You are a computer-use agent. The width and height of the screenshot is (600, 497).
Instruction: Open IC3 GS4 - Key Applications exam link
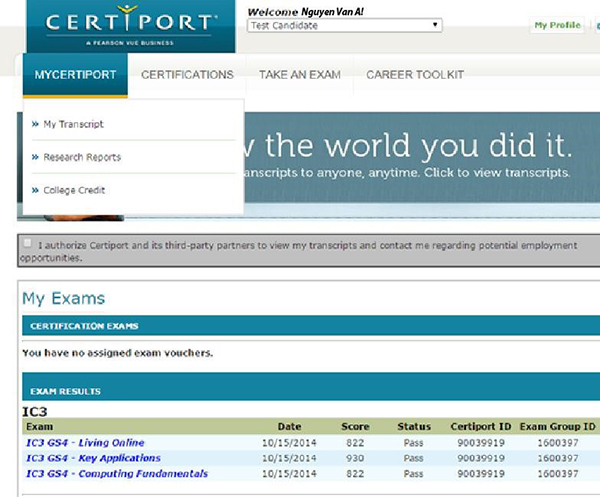click(93, 458)
